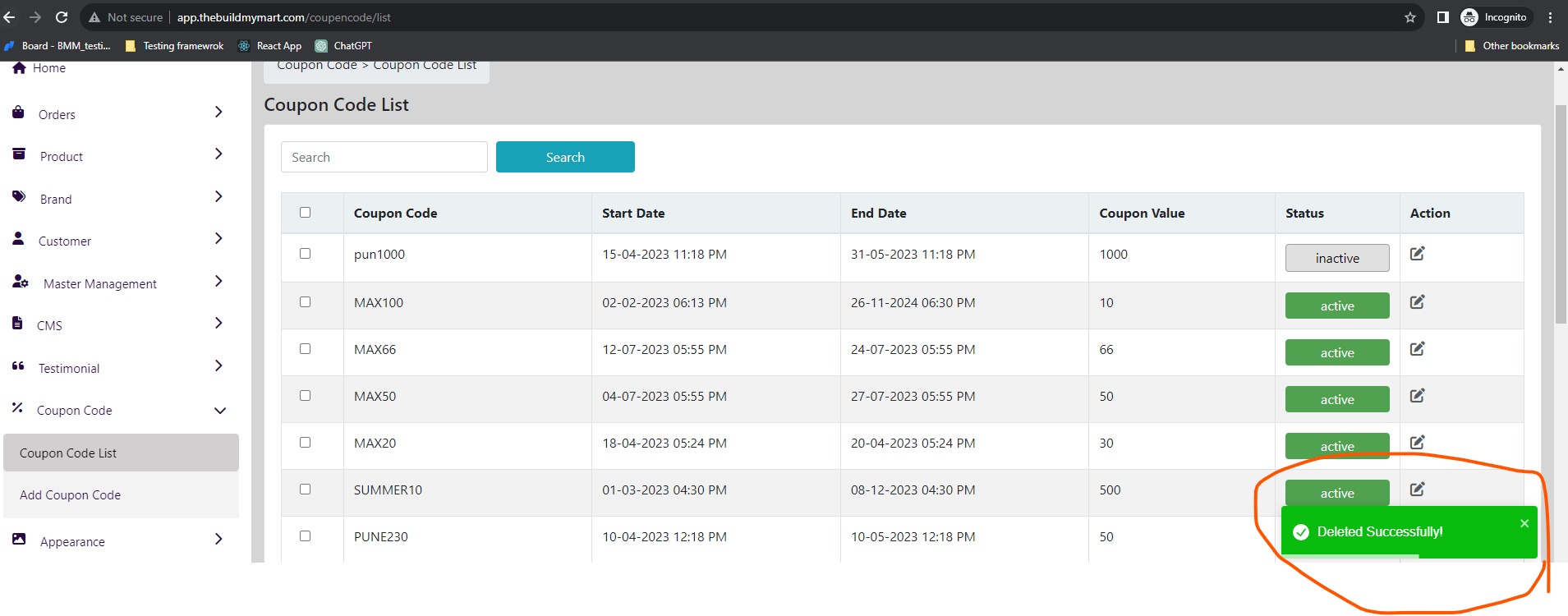Check the MAX66 row checkbox
The image size is (1568, 616).
tap(306, 349)
